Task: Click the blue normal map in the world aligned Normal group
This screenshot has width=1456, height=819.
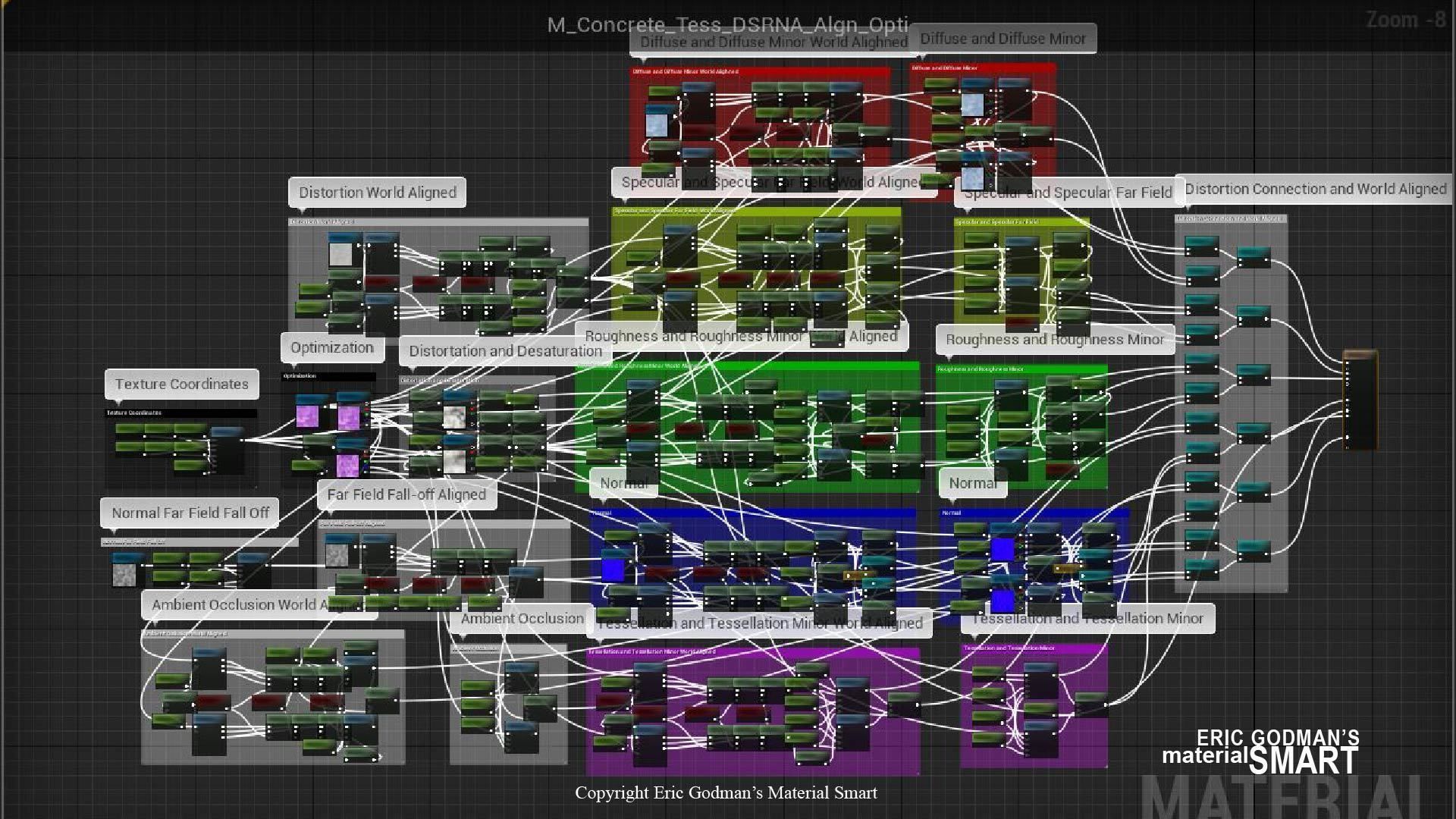Action: pyautogui.click(x=613, y=570)
